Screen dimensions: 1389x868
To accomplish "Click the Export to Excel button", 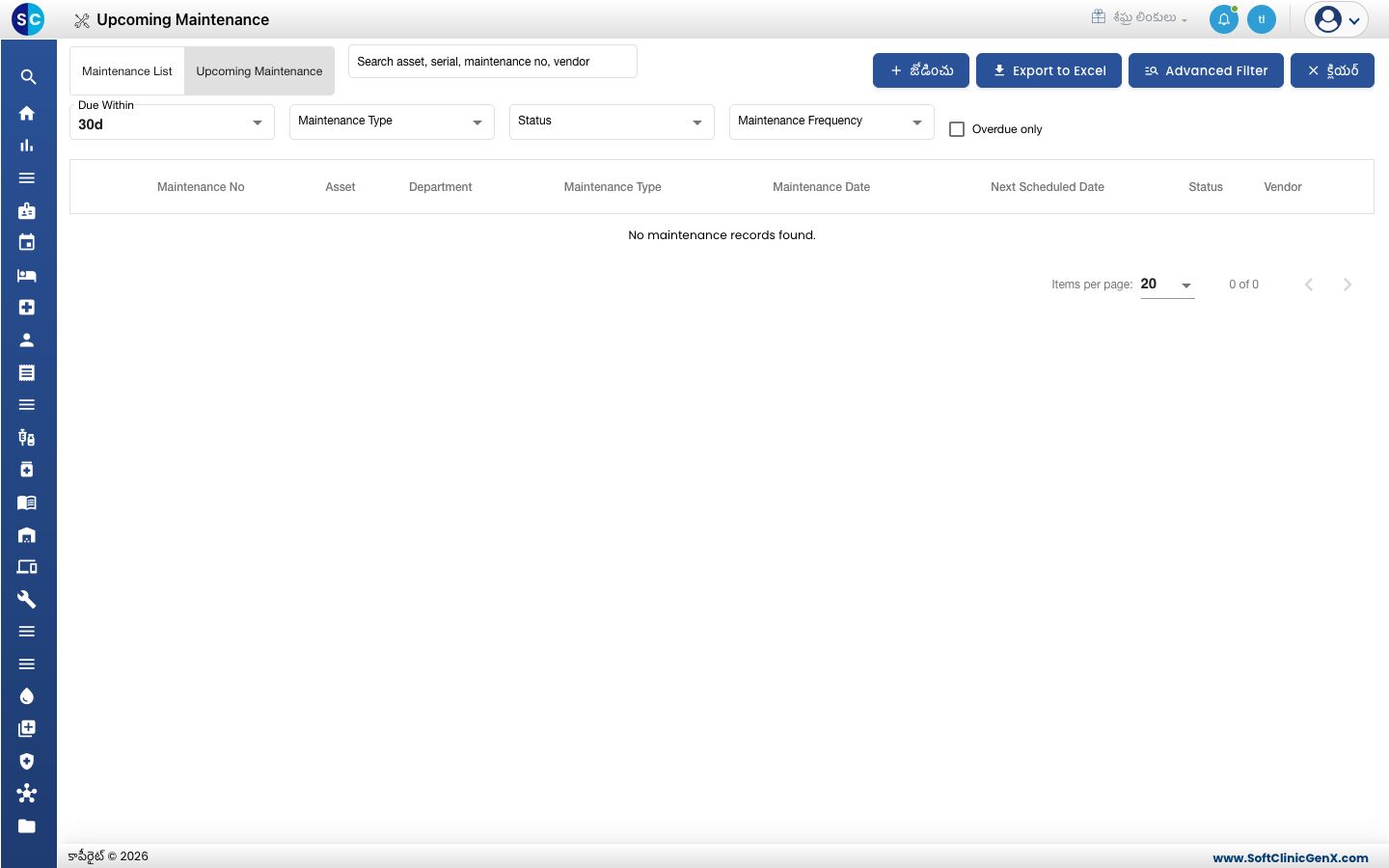I will (x=1049, y=70).
